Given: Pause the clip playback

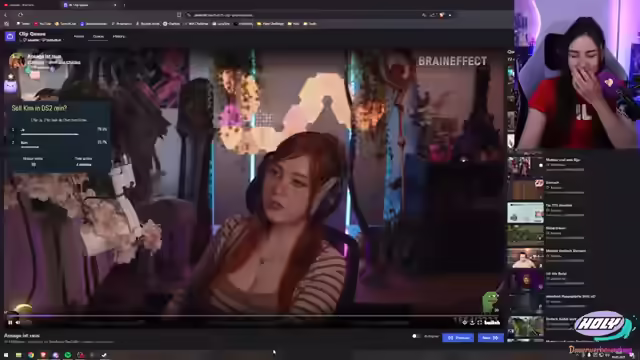Looking at the screenshot, I should point(10,322).
